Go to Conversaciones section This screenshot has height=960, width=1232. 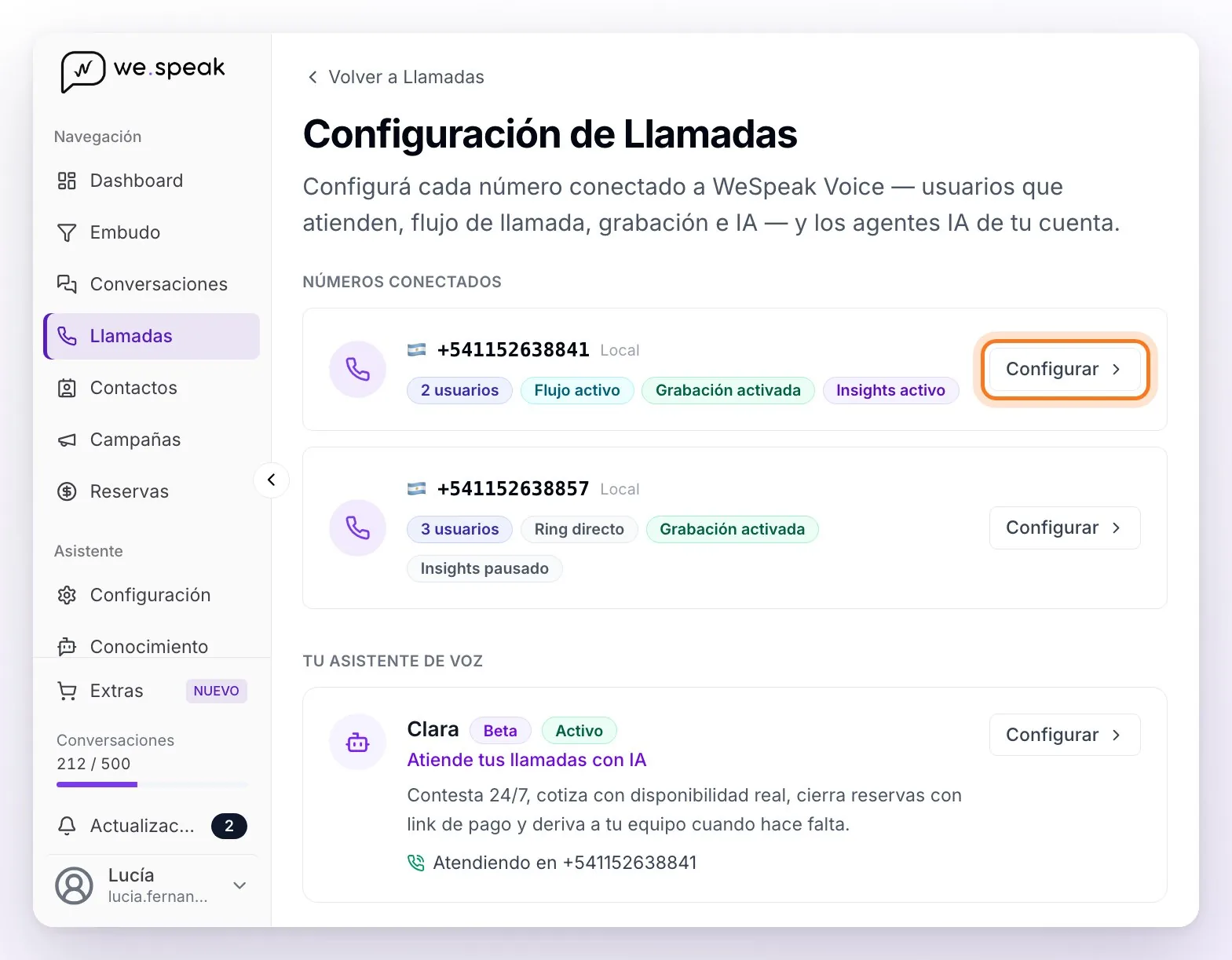tap(152, 284)
